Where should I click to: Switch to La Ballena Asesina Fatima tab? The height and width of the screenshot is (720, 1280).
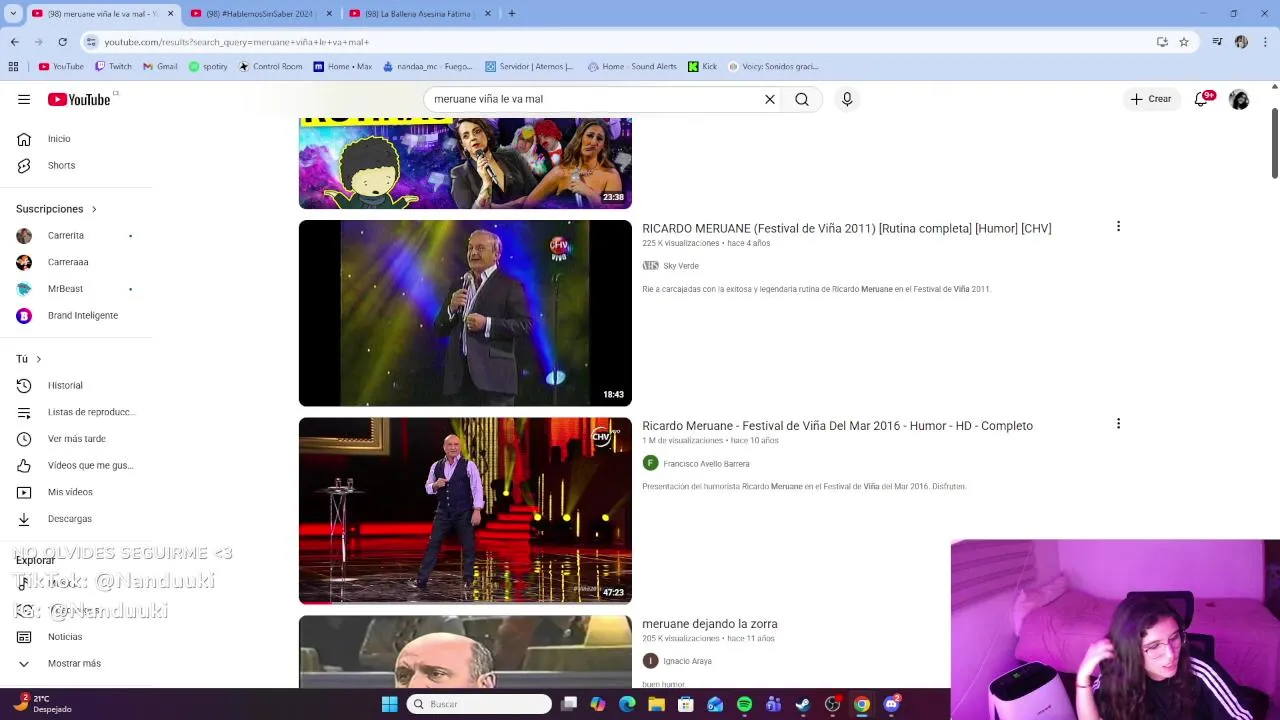coord(421,14)
